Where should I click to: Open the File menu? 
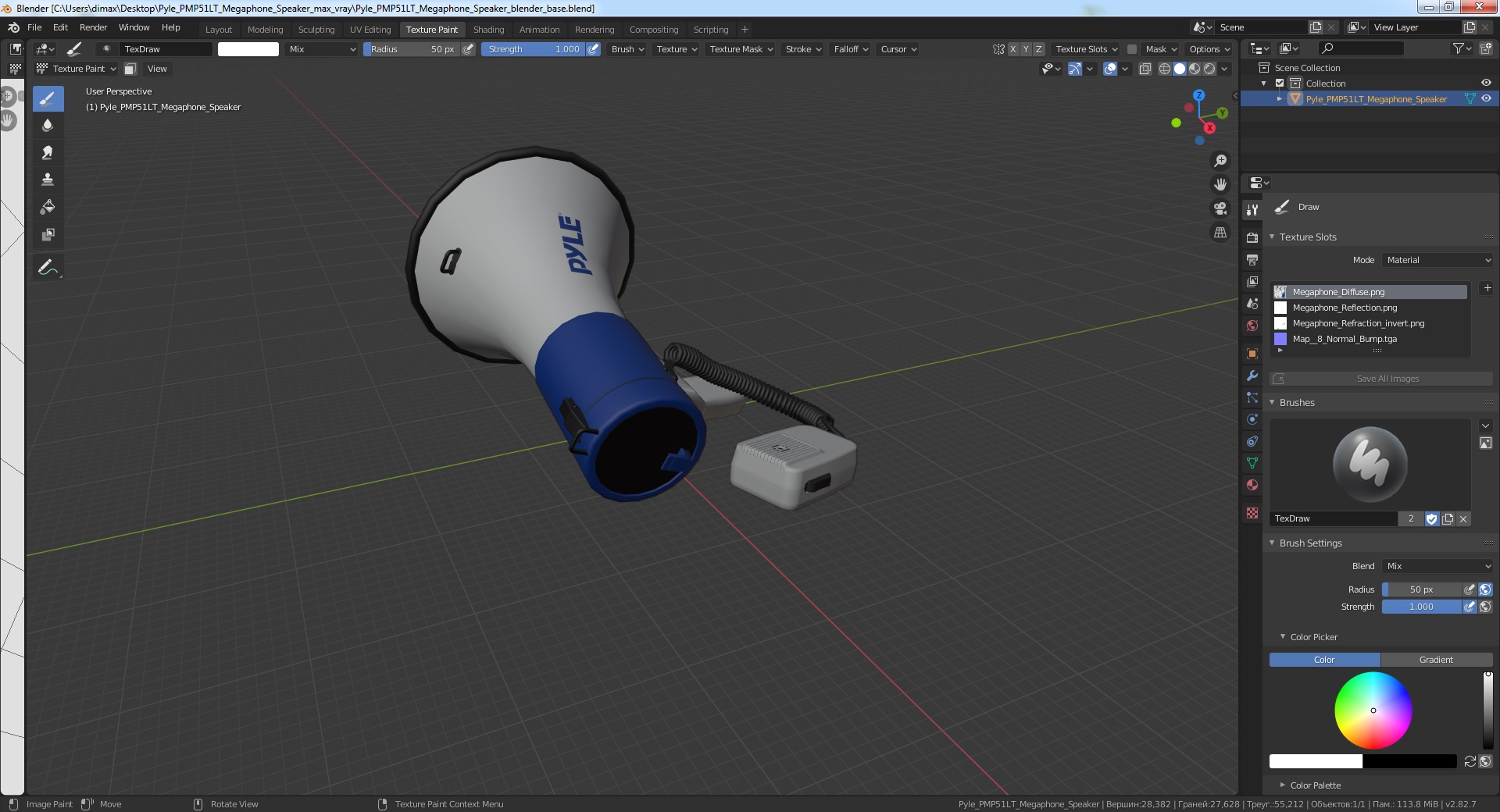pyautogui.click(x=34, y=27)
